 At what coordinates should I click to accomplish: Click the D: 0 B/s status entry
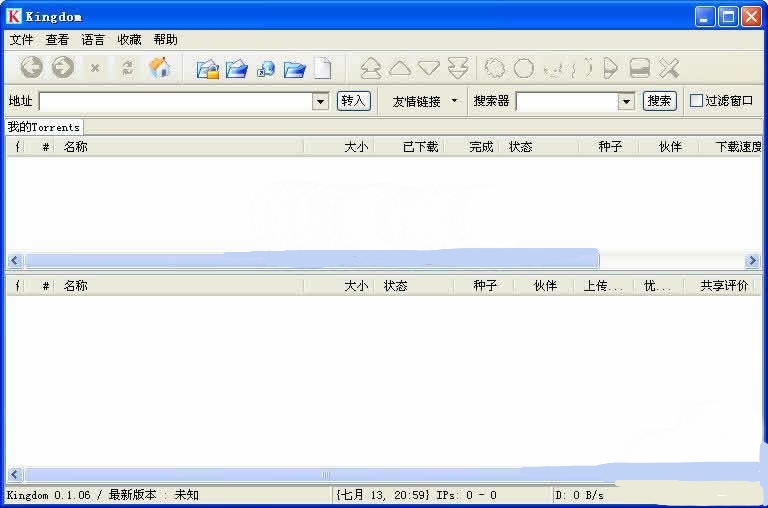[x=579, y=495]
